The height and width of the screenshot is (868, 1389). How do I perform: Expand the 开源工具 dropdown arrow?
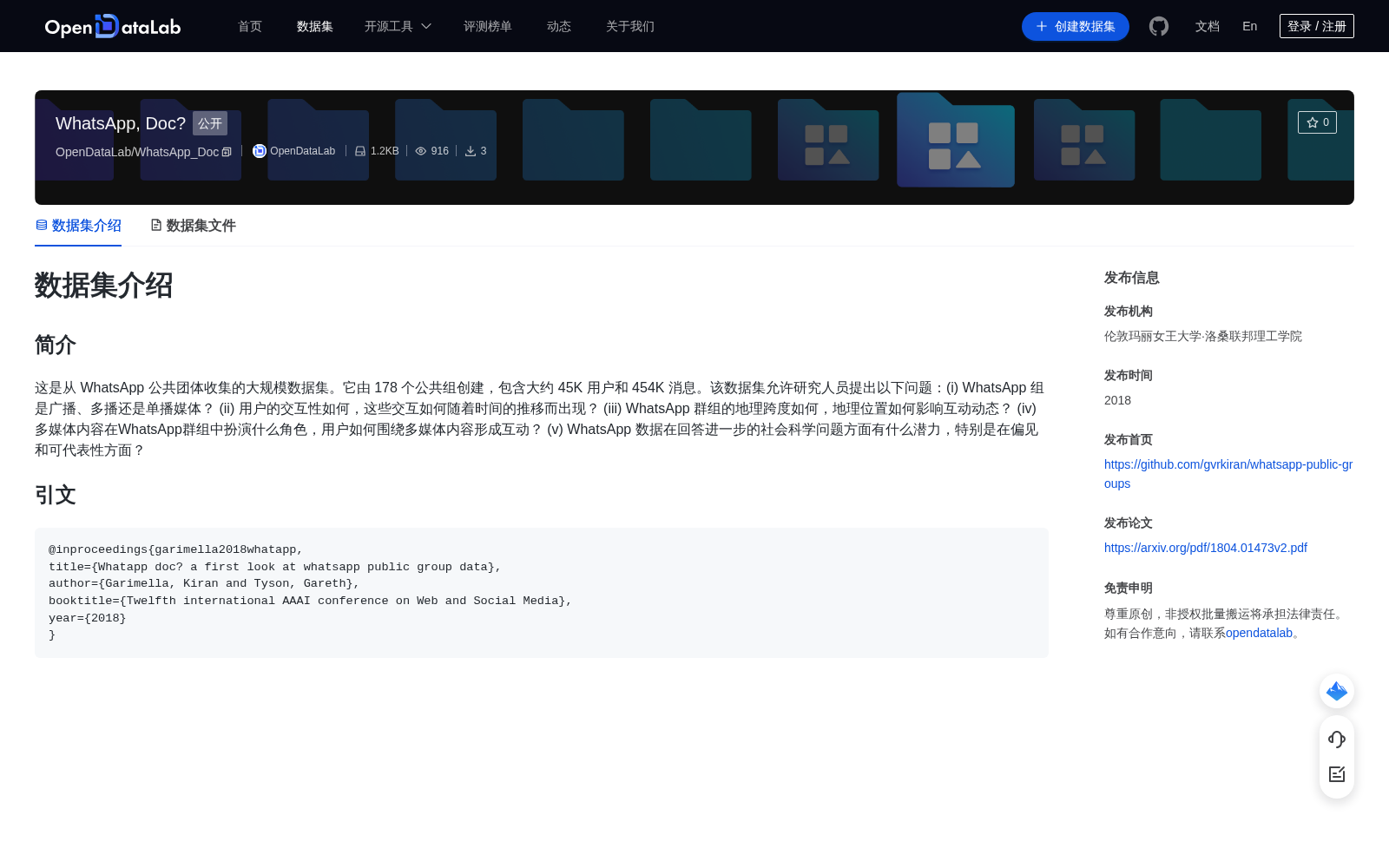pos(426,26)
